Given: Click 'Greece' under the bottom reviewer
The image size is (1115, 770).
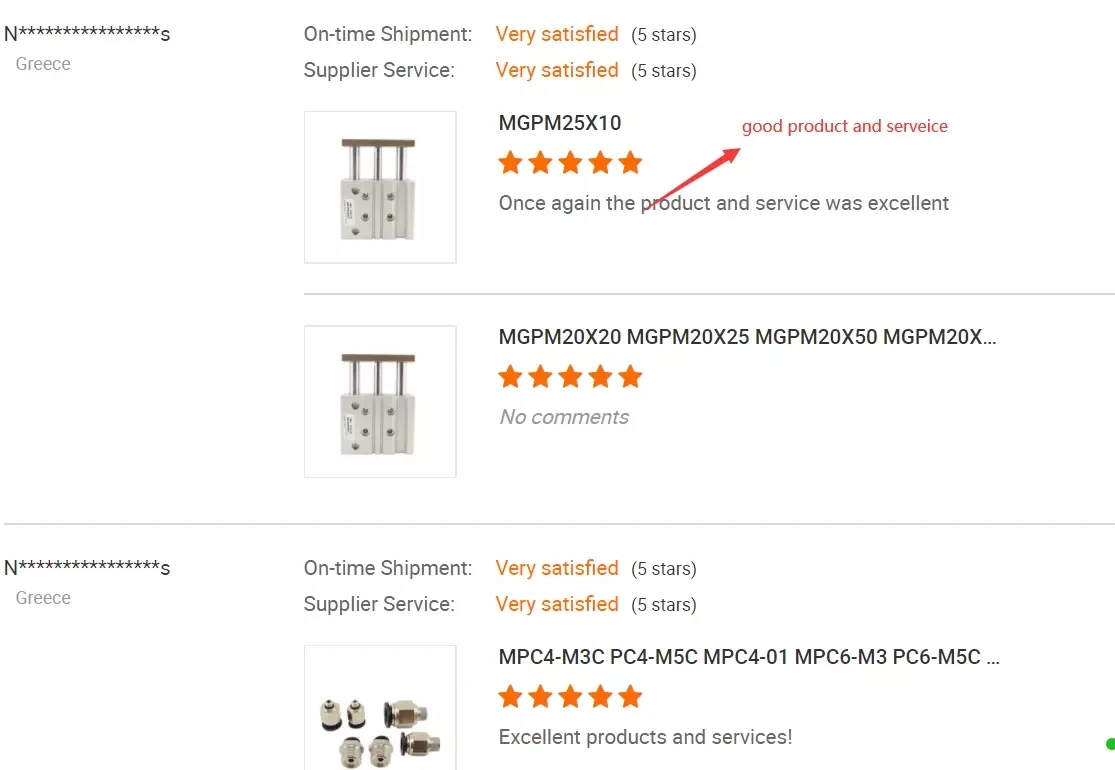Looking at the screenshot, I should (x=43, y=598).
